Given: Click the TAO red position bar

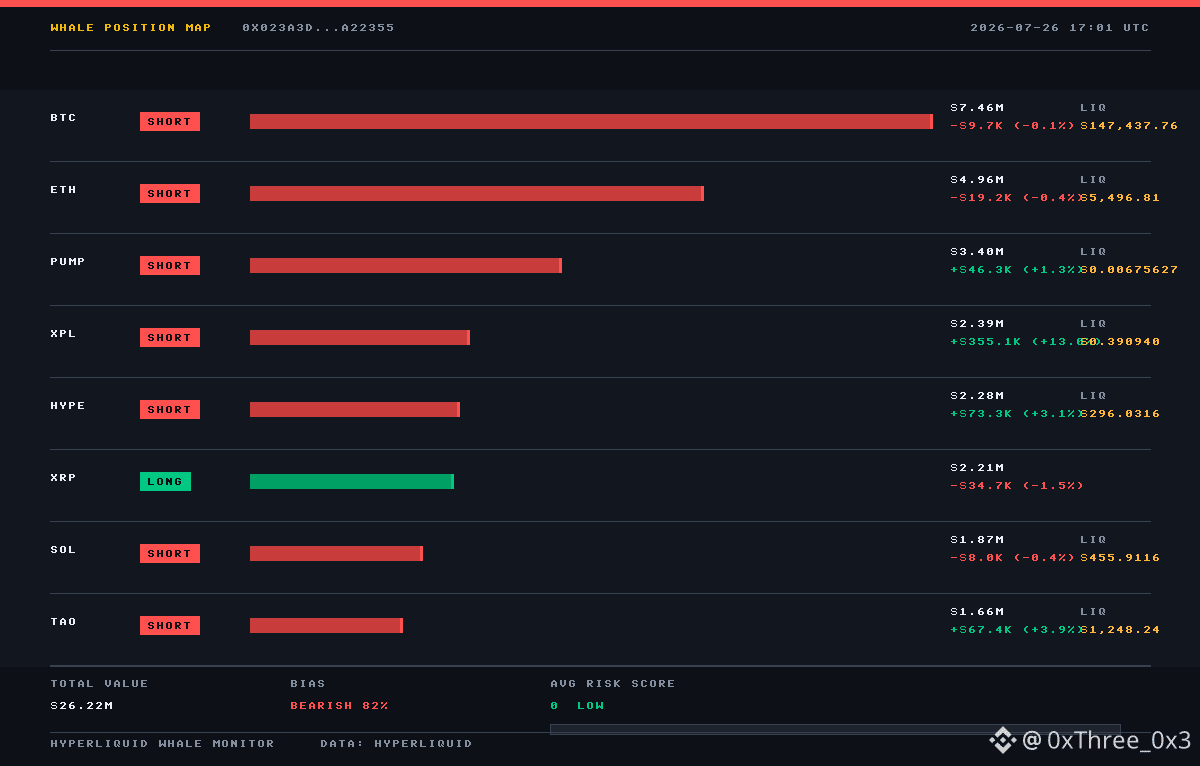Looking at the screenshot, I should pos(326,626).
